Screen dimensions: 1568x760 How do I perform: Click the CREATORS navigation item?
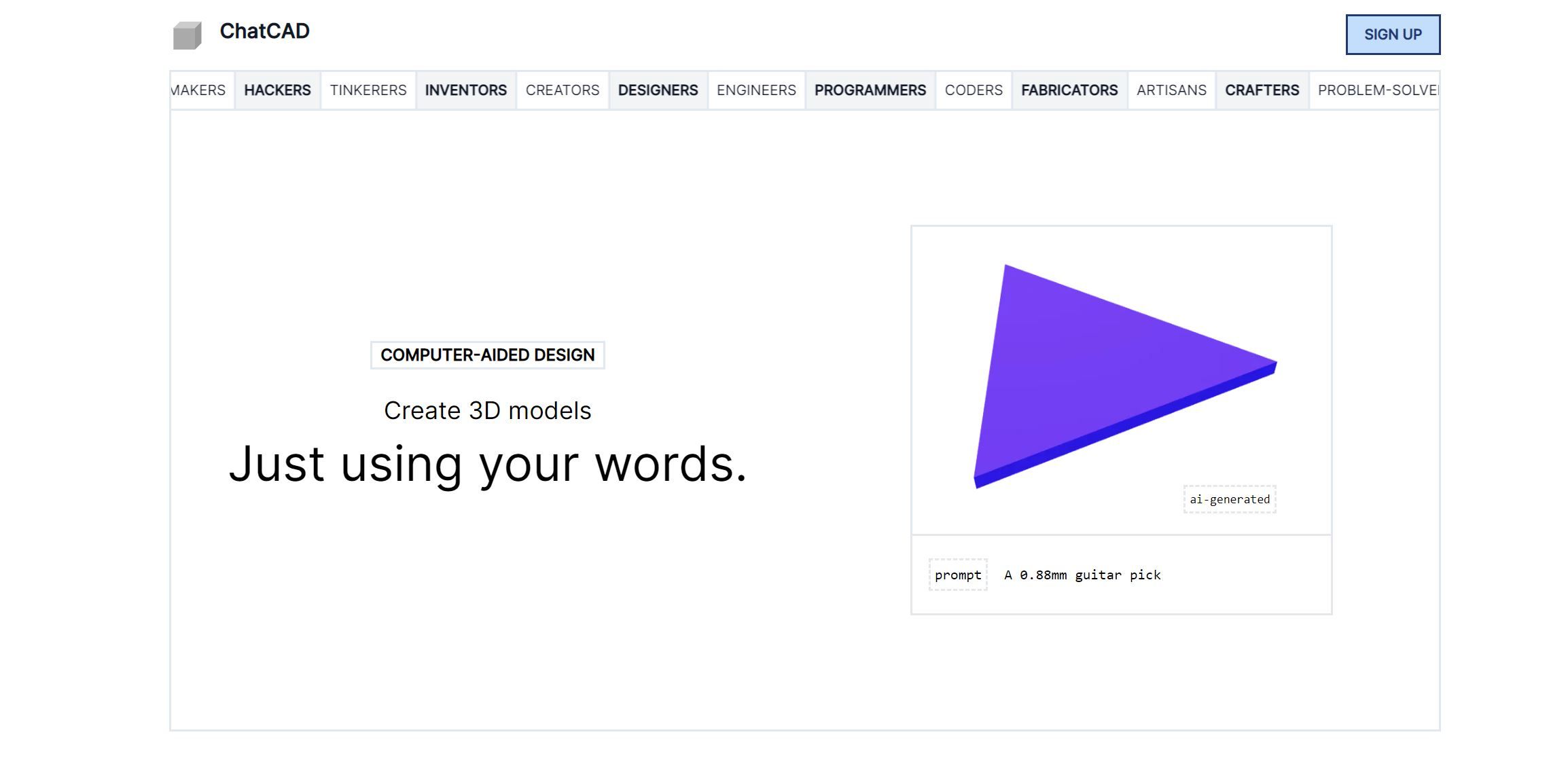(563, 90)
